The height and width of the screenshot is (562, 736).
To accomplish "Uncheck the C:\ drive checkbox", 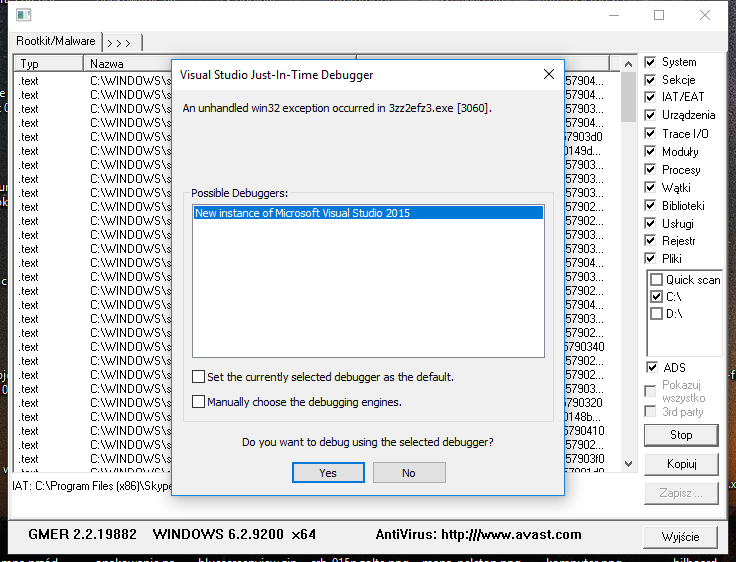I will [x=656, y=297].
